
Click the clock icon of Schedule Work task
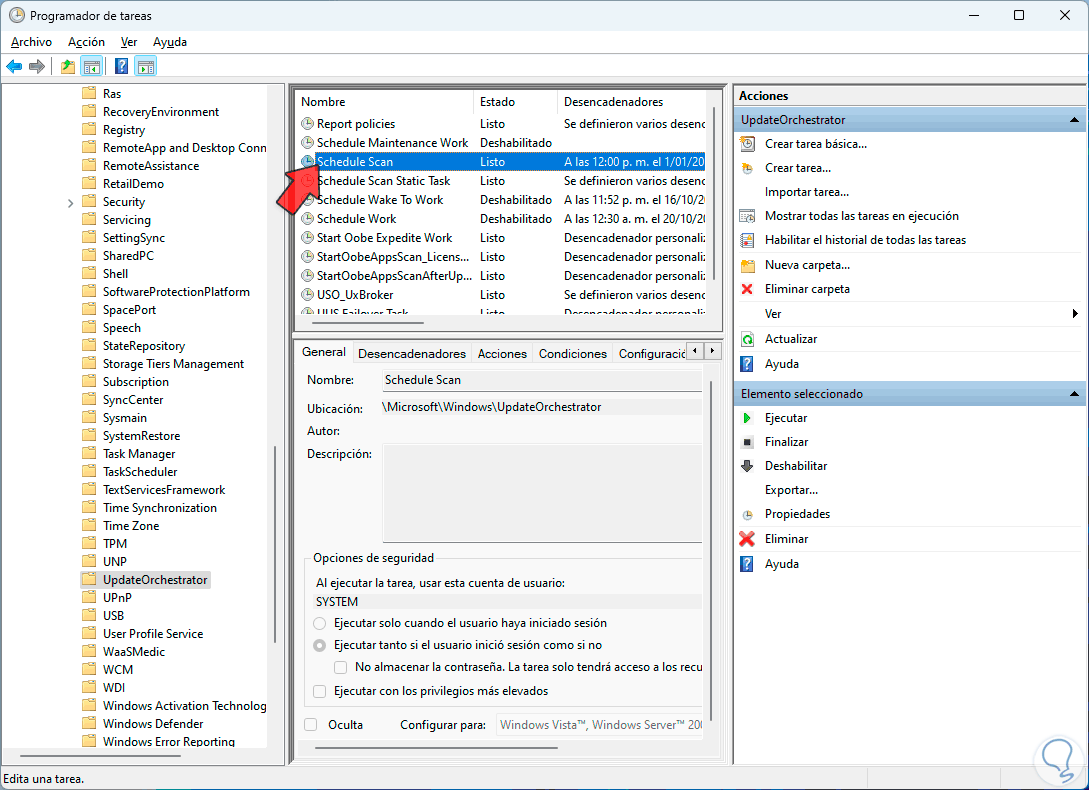click(307, 219)
